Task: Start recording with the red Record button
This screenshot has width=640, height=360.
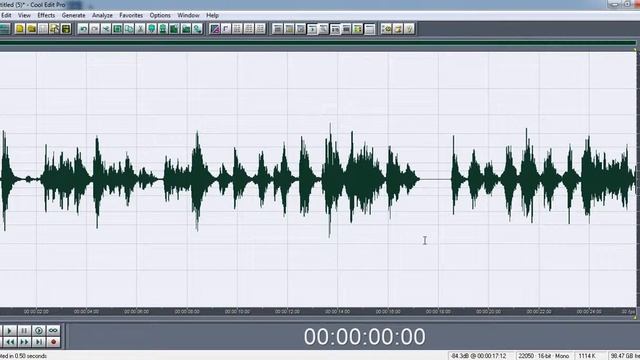Action: [53, 342]
